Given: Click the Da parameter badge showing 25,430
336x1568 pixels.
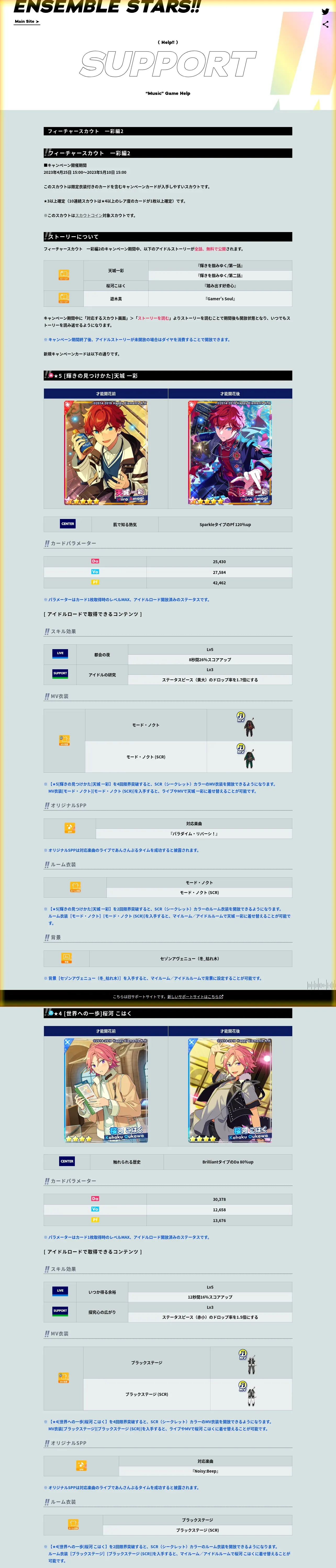Looking at the screenshot, I should pyautogui.click(x=95, y=561).
